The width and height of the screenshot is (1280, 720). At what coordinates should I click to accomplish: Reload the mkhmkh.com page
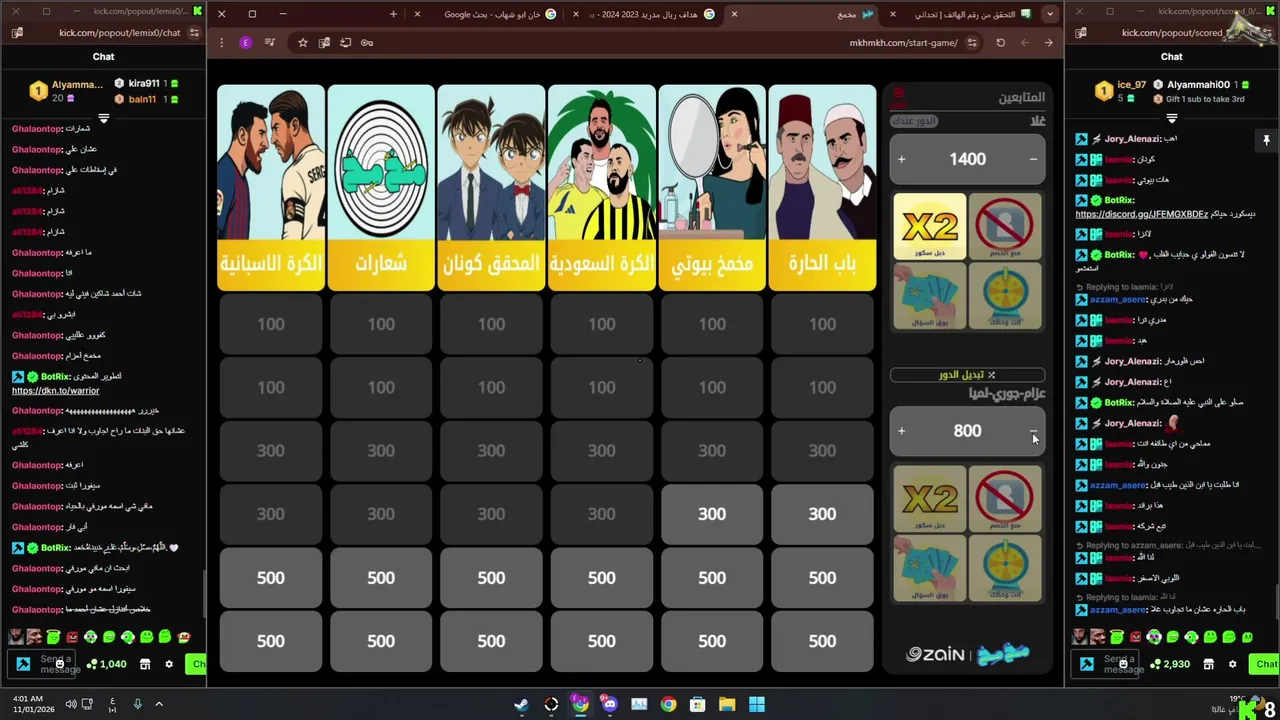pyautogui.click(x=1000, y=43)
